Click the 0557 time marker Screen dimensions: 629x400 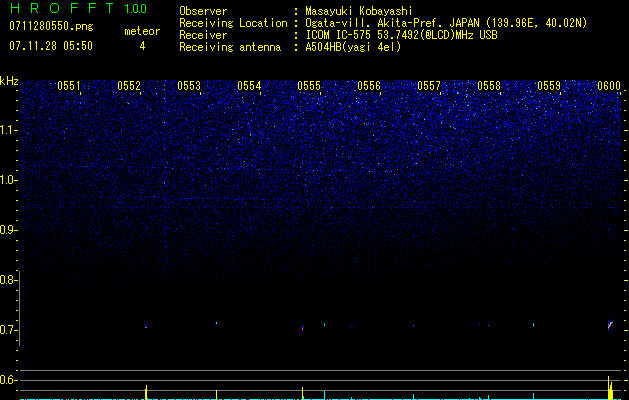(429, 86)
